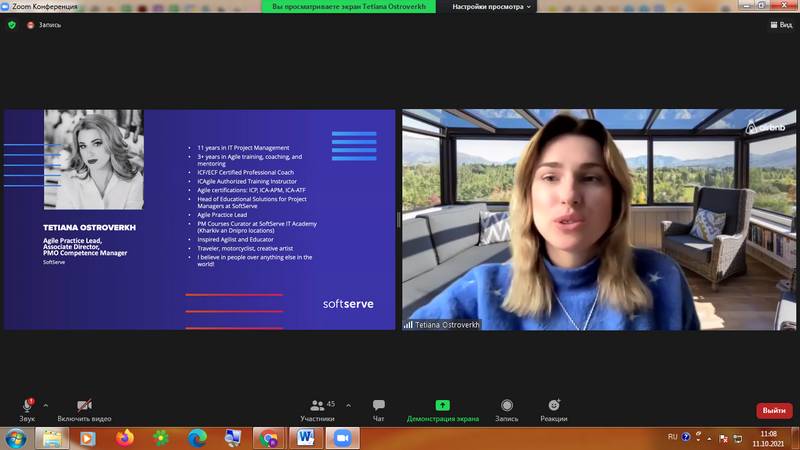Screen dimensions: 800x450
Task: Click the 'Agile Practice Lead' bullet on slide
Action: coord(222,215)
